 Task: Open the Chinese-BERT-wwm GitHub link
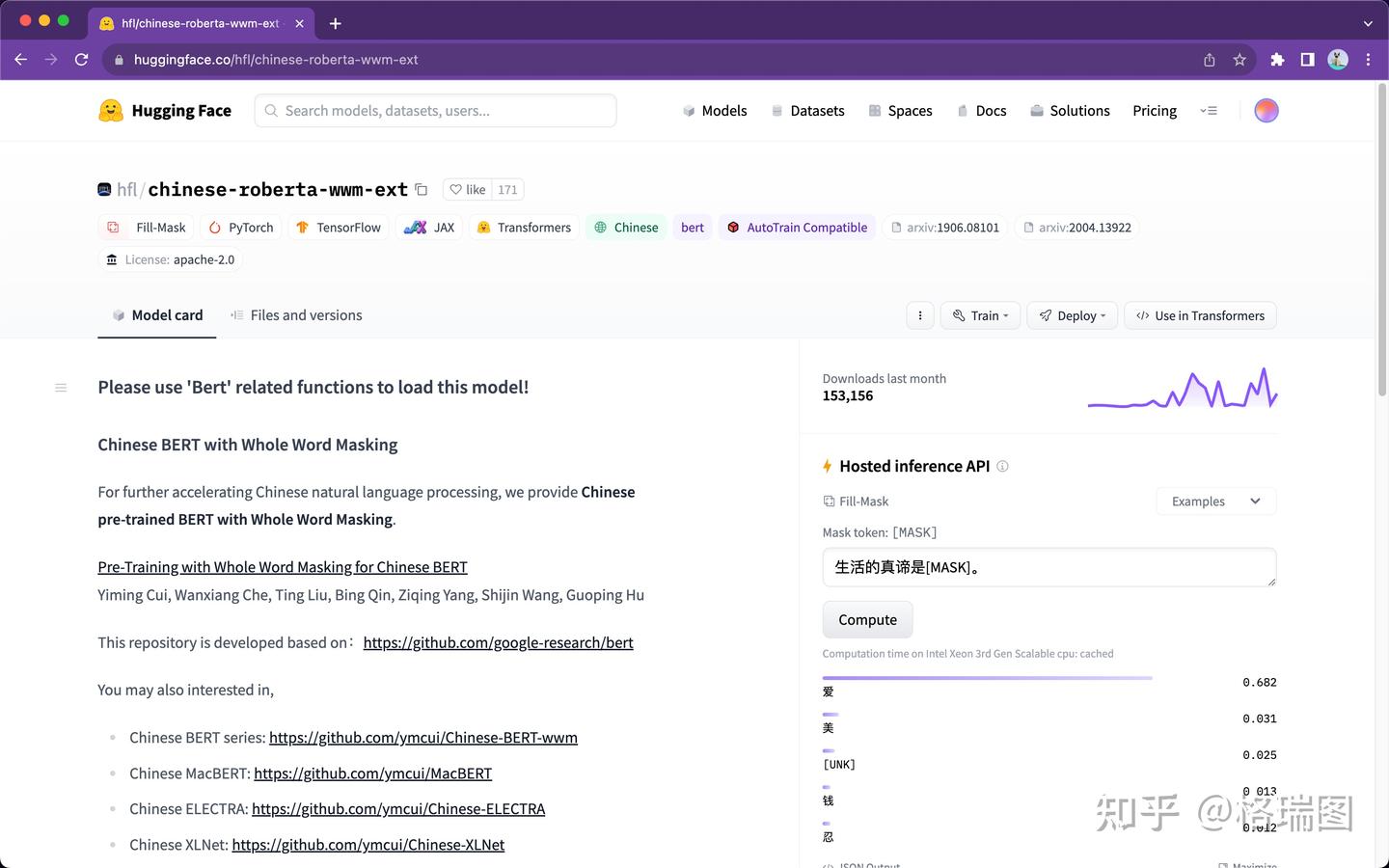[x=423, y=738]
